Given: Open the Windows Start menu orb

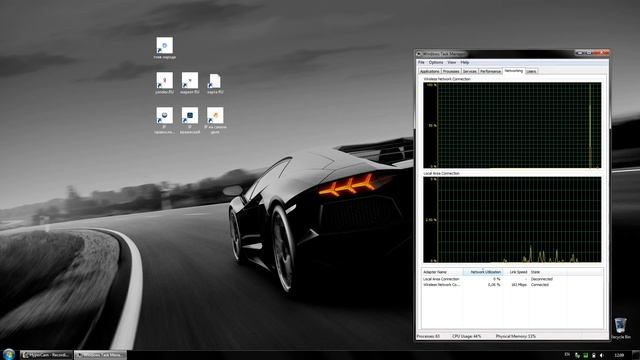Looking at the screenshot, I should click(x=9, y=354).
